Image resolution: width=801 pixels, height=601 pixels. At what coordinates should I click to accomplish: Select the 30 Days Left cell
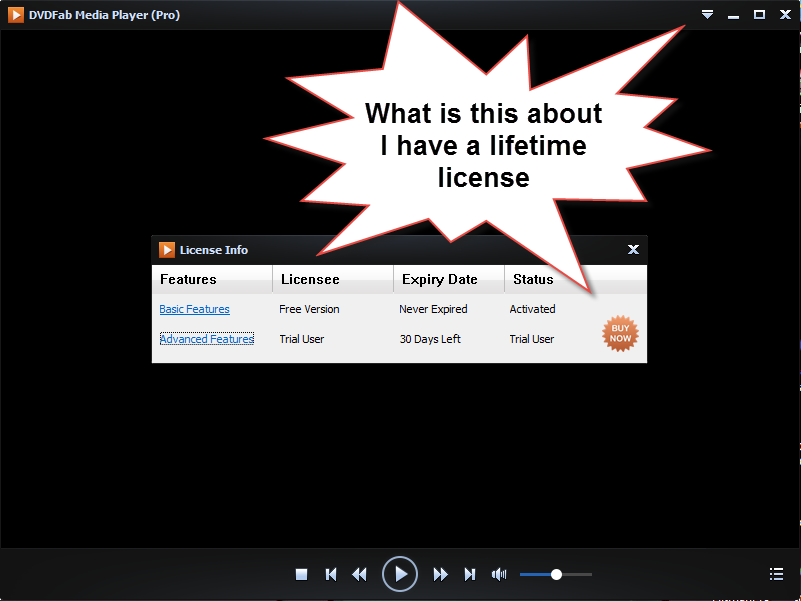tap(430, 339)
